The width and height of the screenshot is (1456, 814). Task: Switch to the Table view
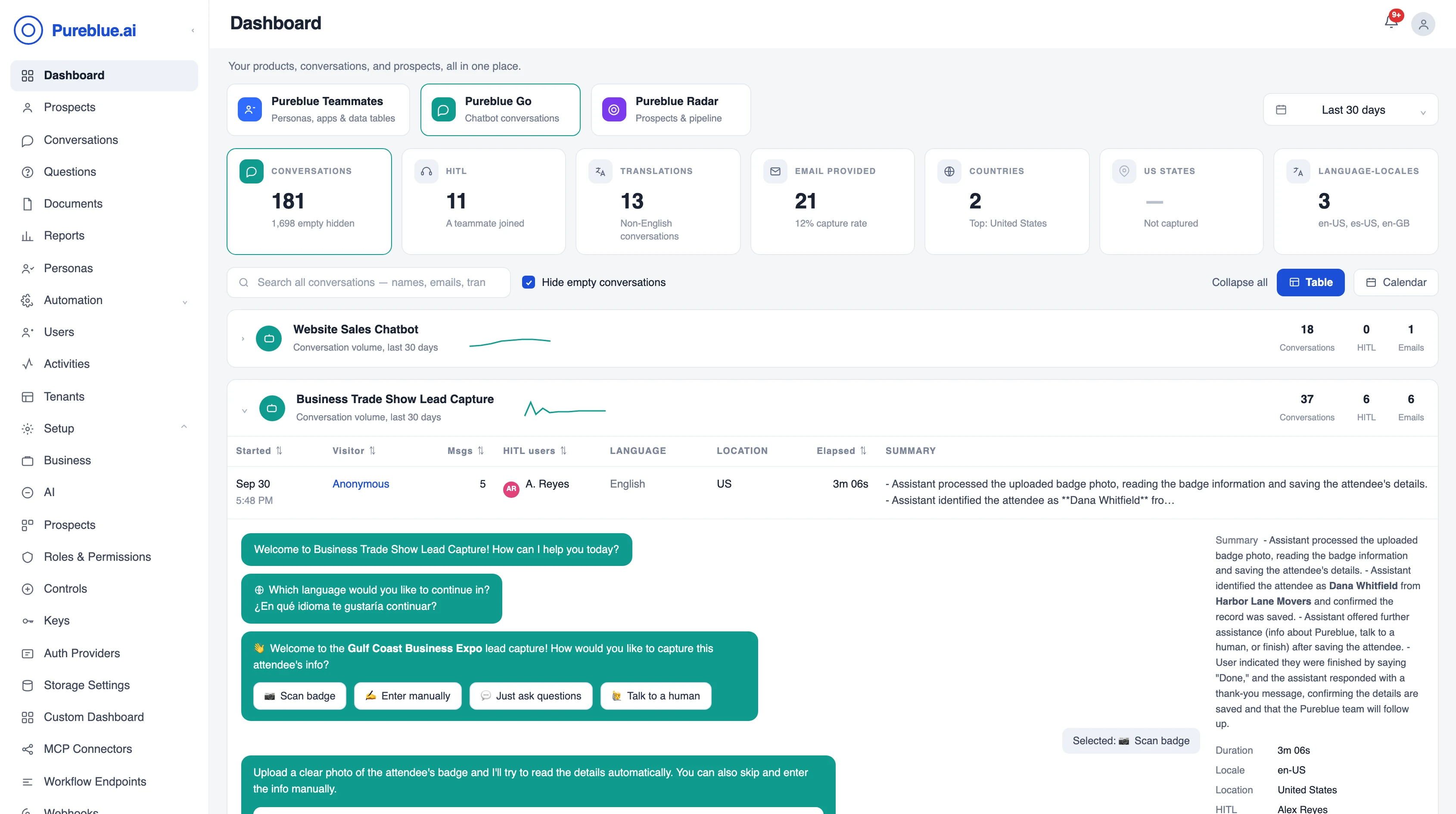pos(1310,282)
